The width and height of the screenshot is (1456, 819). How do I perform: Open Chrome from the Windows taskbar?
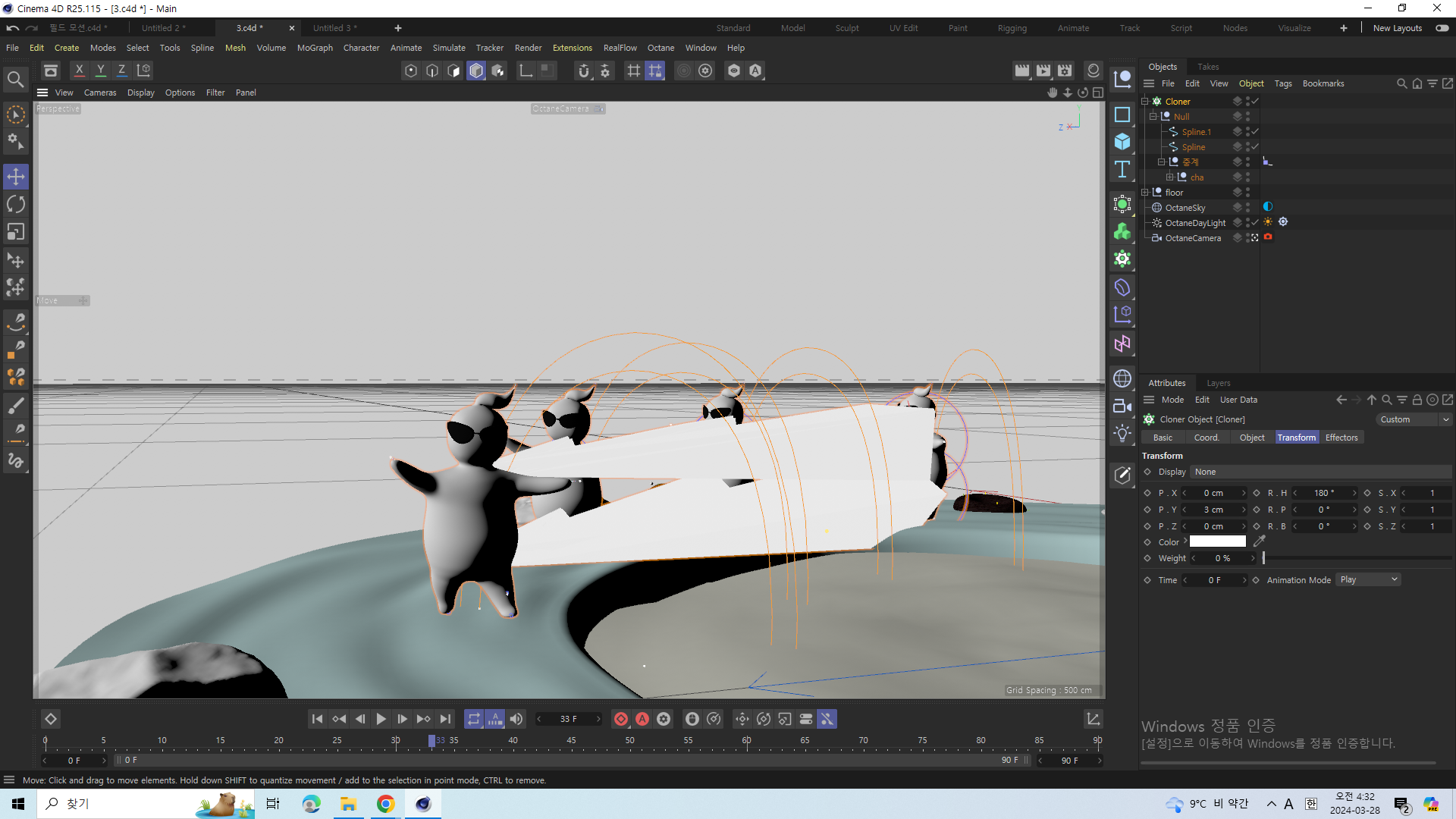tap(386, 804)
